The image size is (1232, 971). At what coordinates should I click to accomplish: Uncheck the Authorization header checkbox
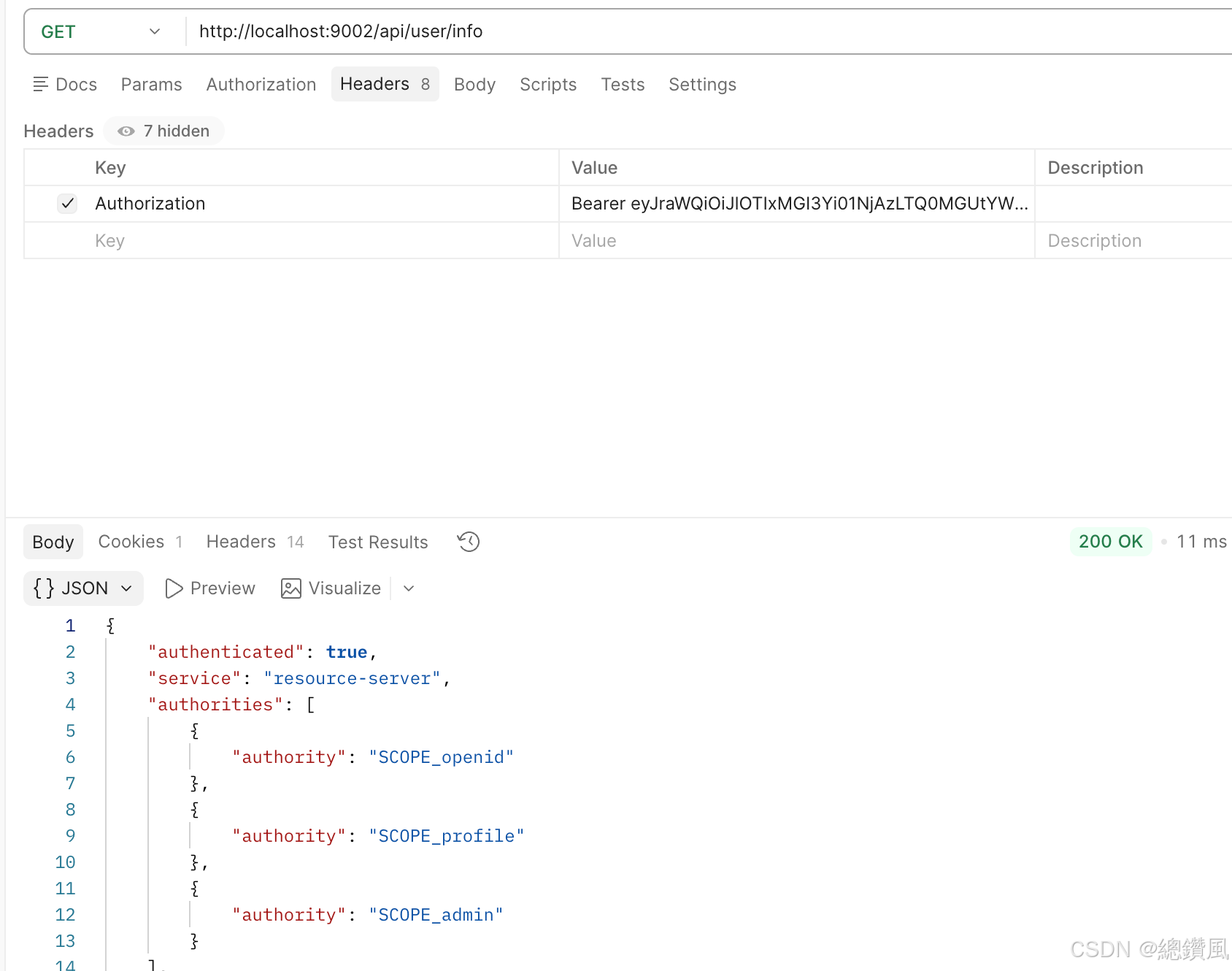[67, 203]
